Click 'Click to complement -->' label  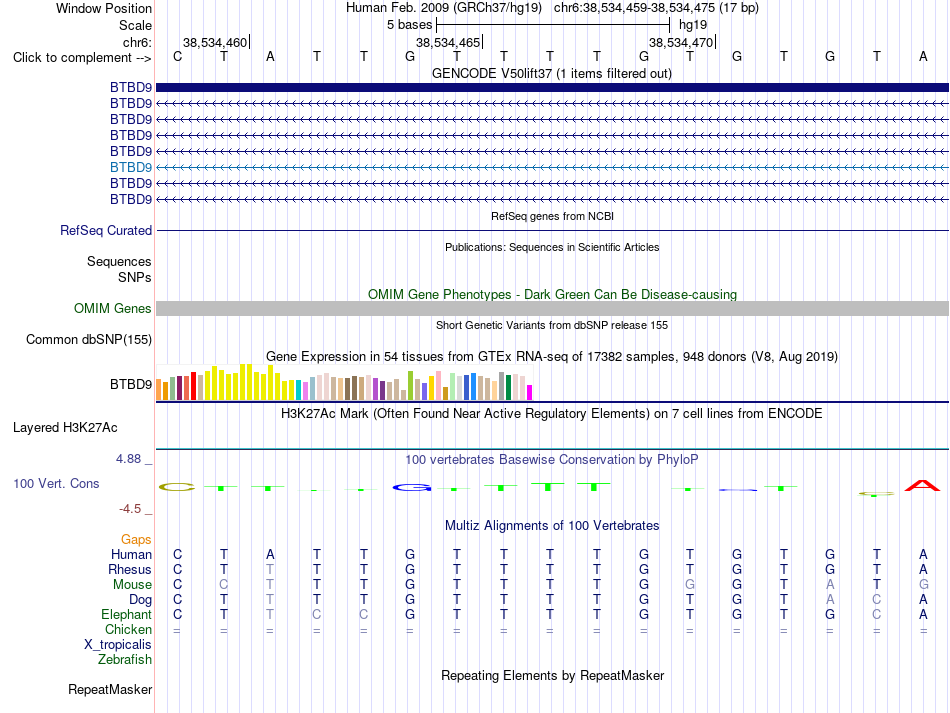point(82,58)
